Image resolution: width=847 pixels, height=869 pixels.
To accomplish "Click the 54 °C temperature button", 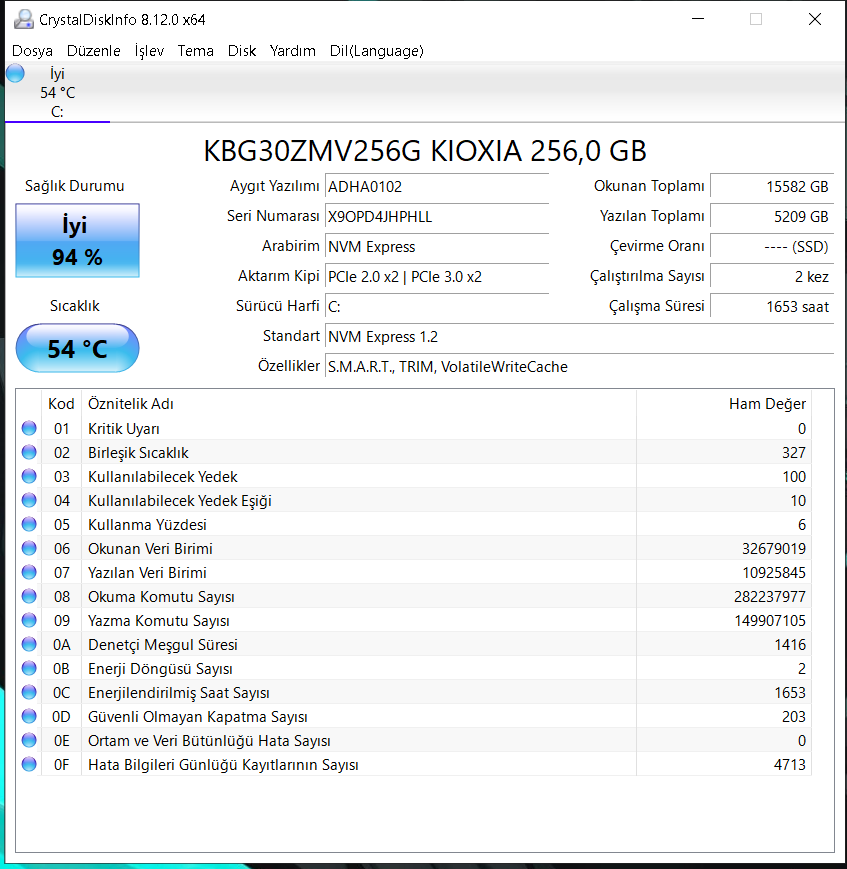I will click(78, 349).
